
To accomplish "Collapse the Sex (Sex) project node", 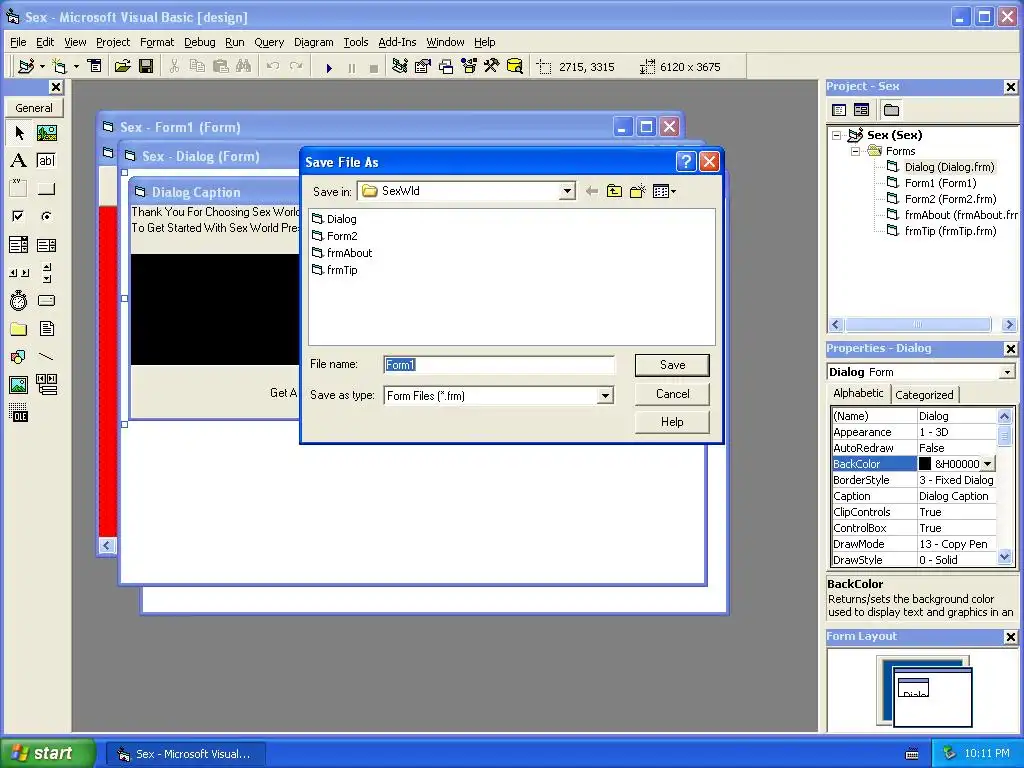I will (837, 136).
